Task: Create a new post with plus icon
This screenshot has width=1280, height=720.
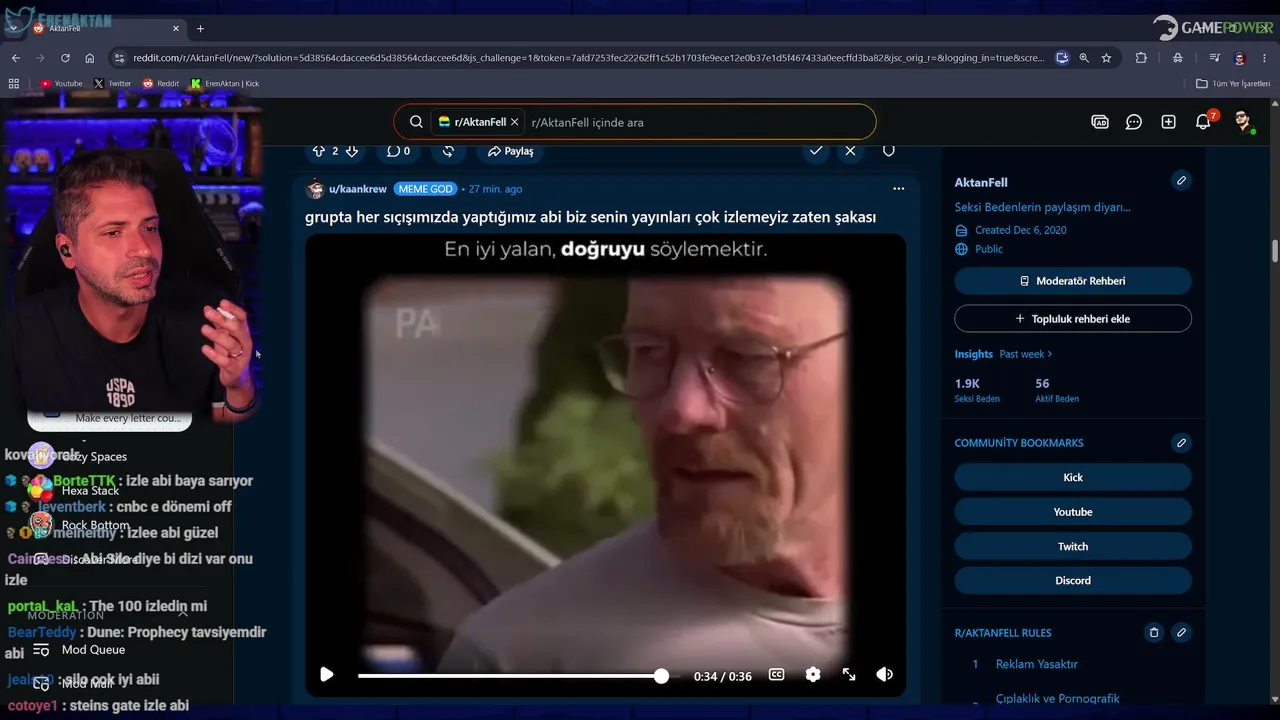Action: click(x=1168, y=122)
